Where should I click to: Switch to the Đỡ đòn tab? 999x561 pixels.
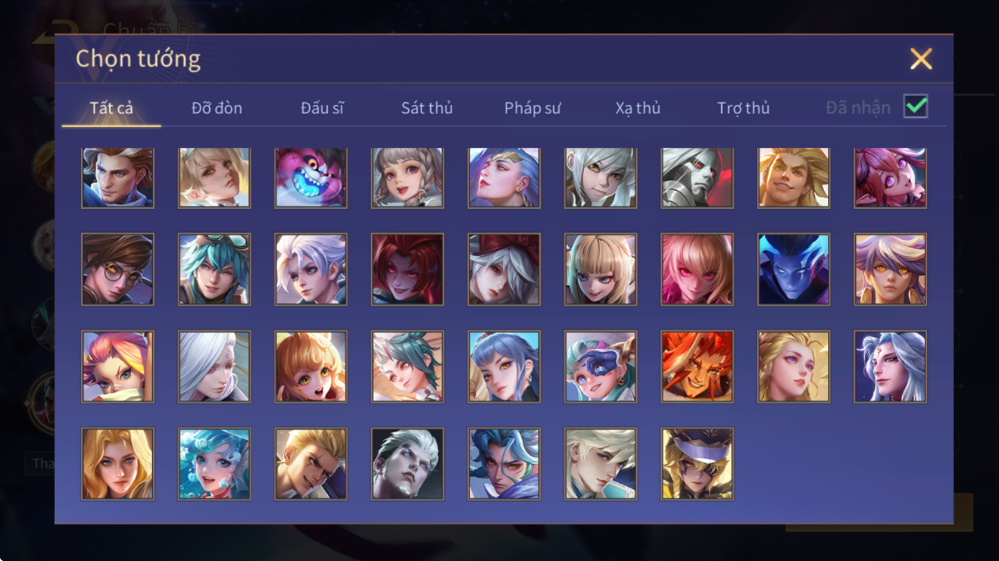coord(217,108)
